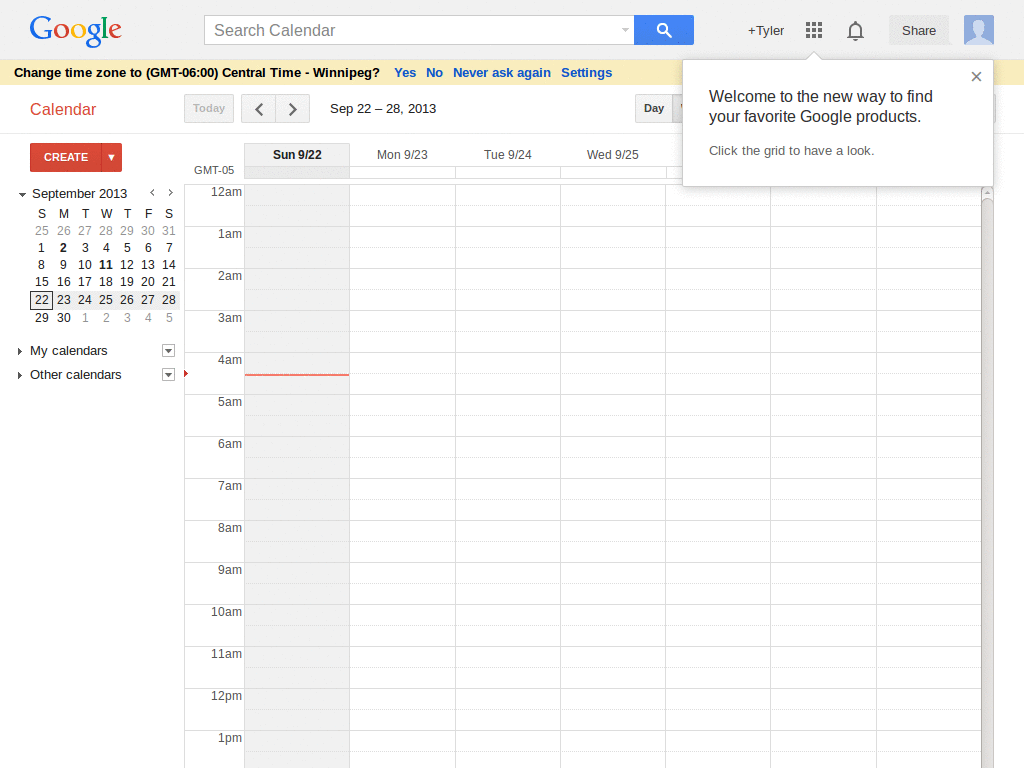Select day 14 in mini calendar
Screen dimensions: 1024x768
tap(168, 264)
